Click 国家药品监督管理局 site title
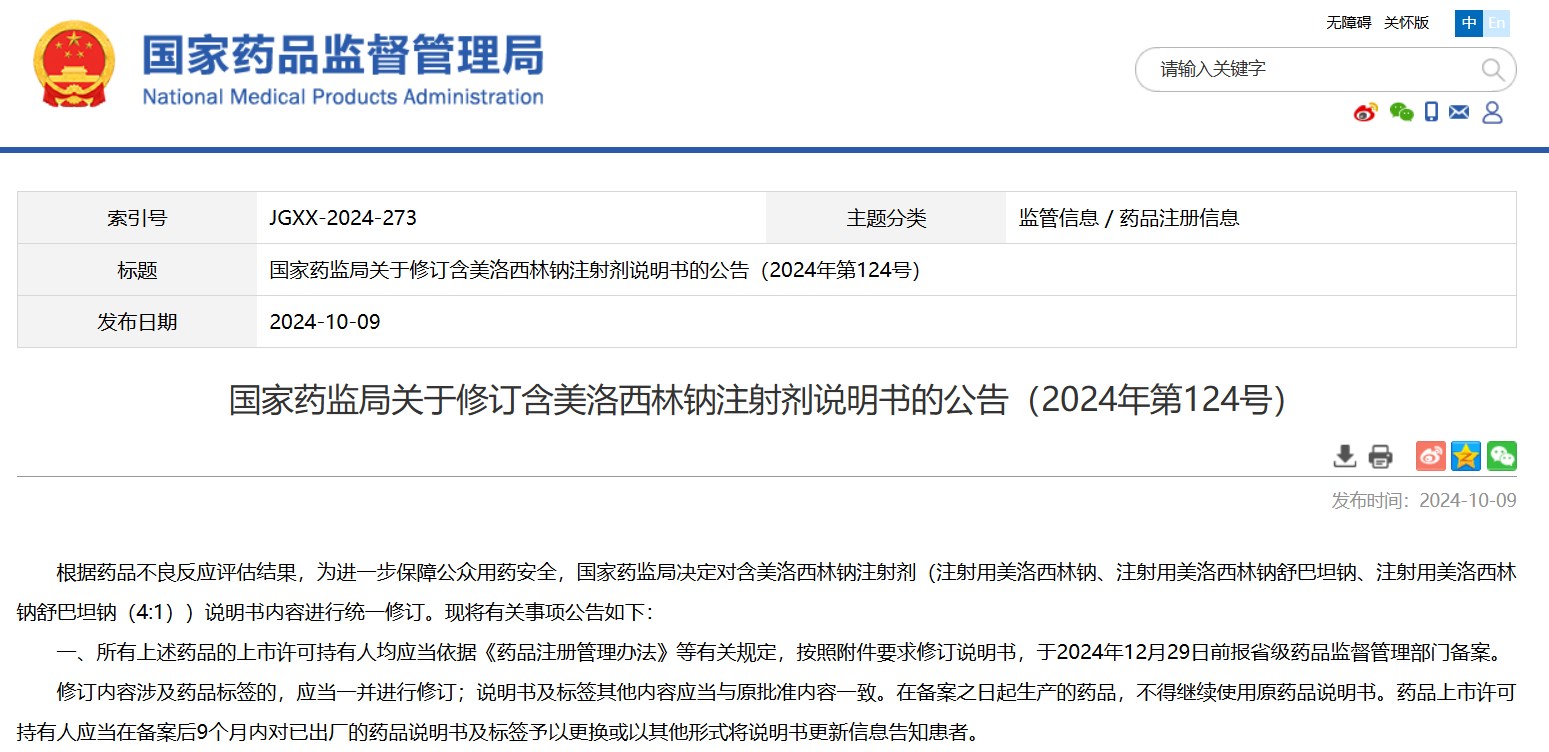Screen dimensions: 1549x752 342,56
